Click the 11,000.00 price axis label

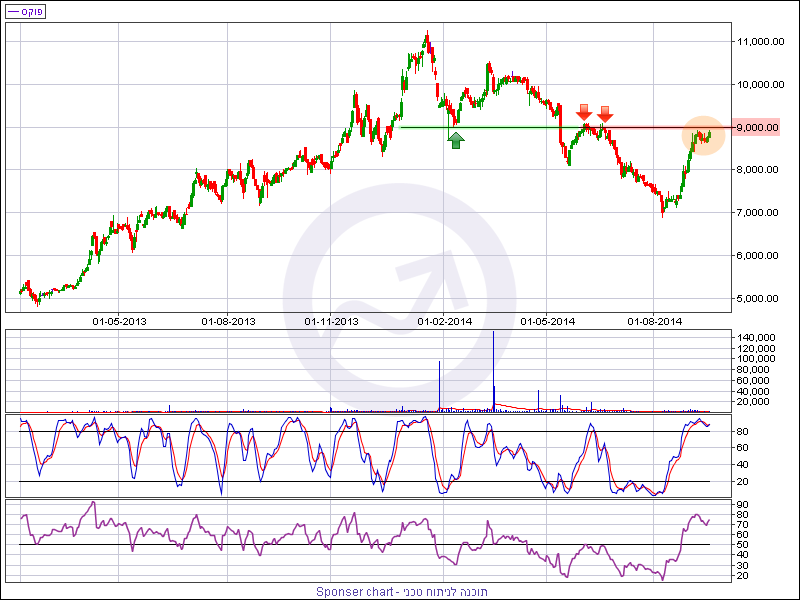757,42
